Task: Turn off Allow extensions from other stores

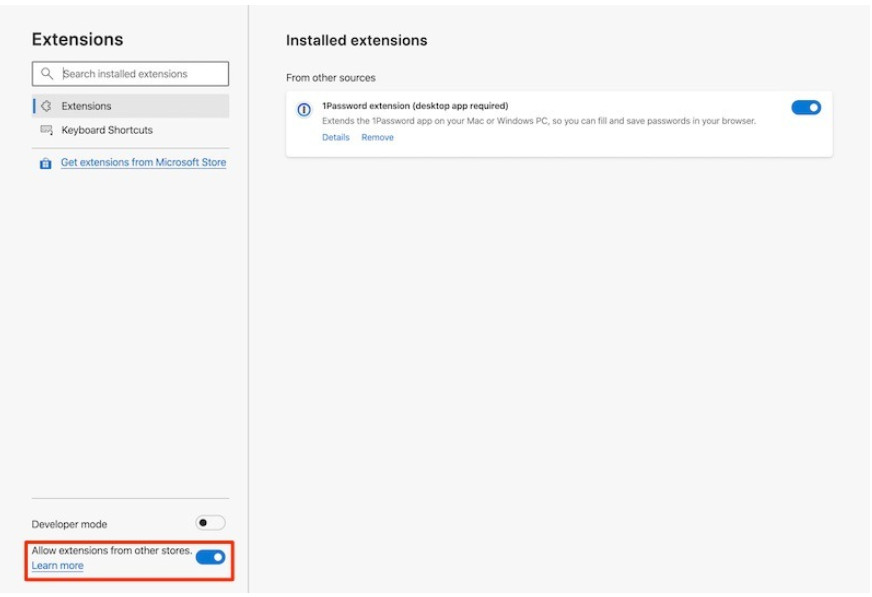Action: point(210,557)
